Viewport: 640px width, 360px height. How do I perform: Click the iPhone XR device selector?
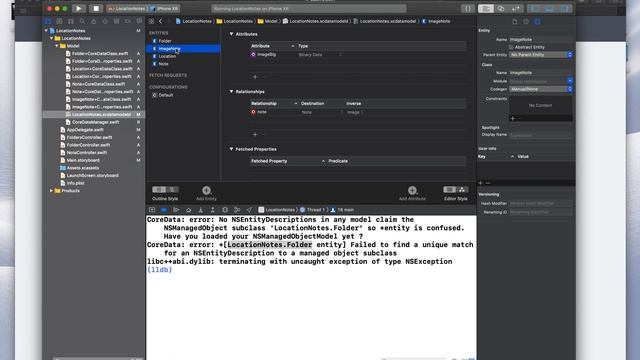point(164,9)
